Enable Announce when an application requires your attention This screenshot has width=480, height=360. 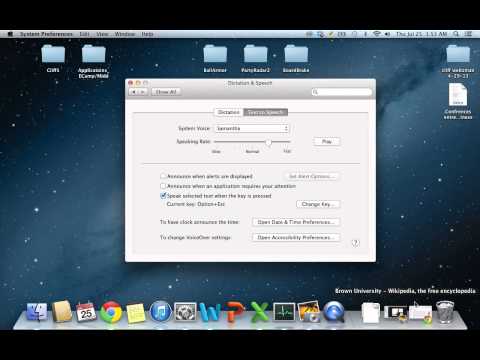pyautogui.click(x=163, y=186)
